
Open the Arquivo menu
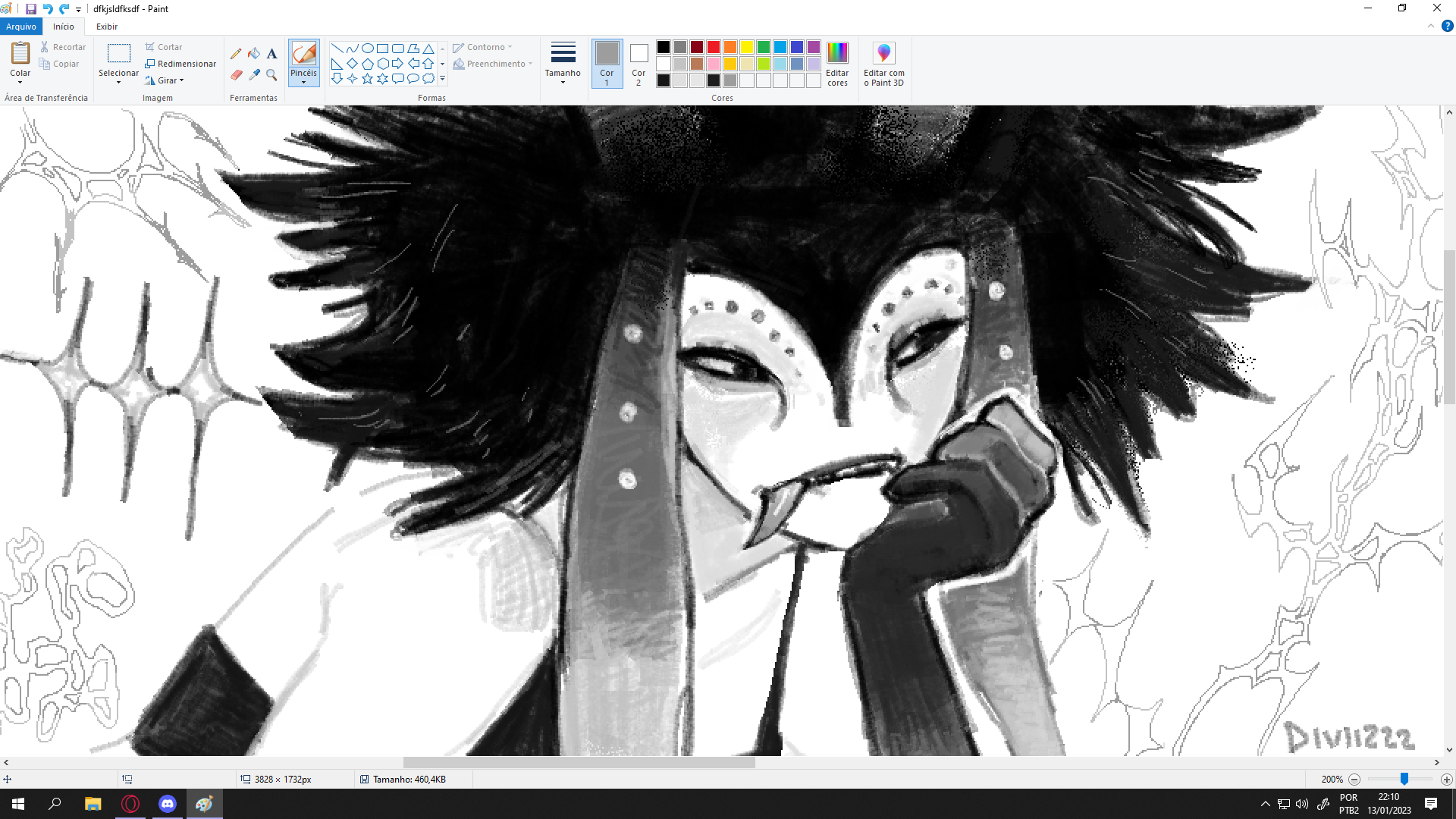[x=21, y=27]
